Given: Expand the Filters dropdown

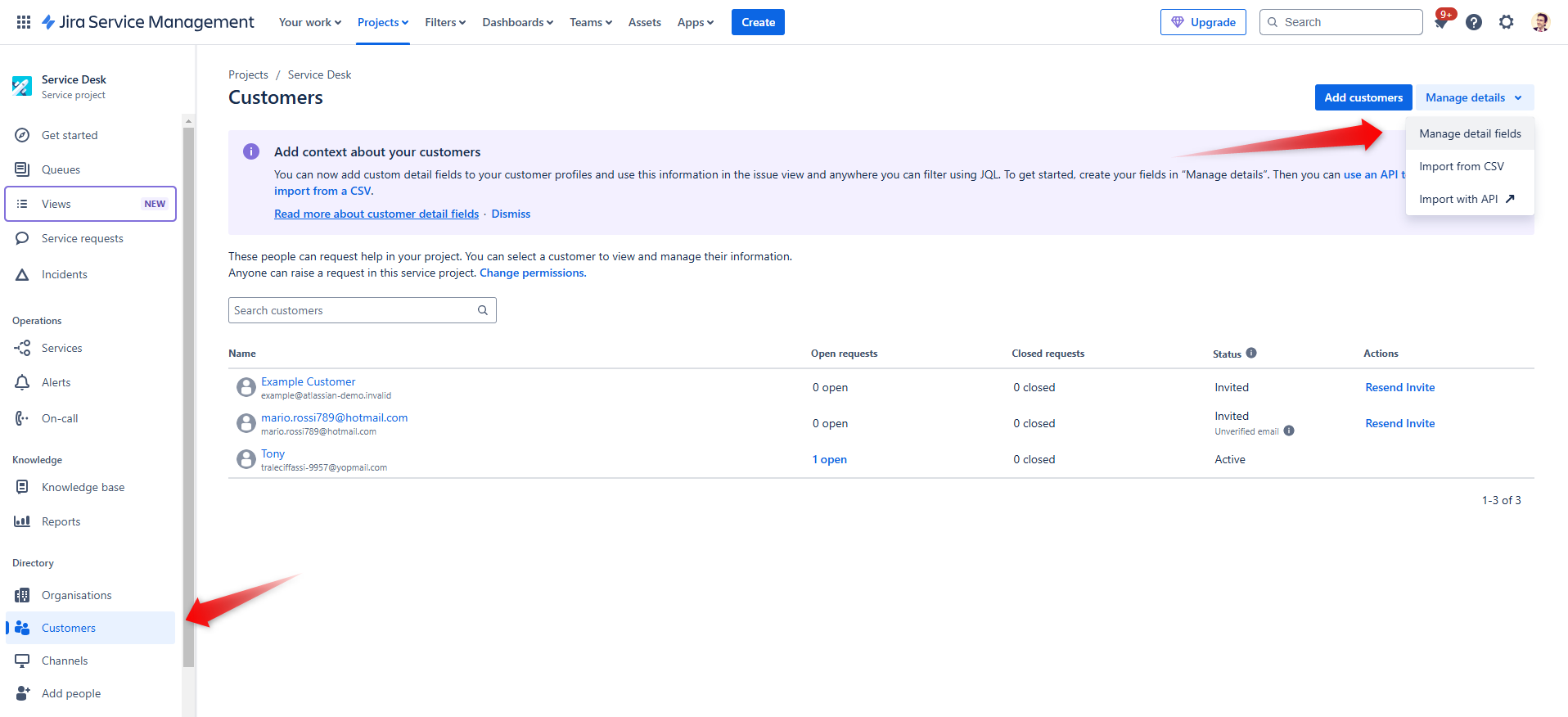Looking at the screenshot, I should click(x=445, y=22).
